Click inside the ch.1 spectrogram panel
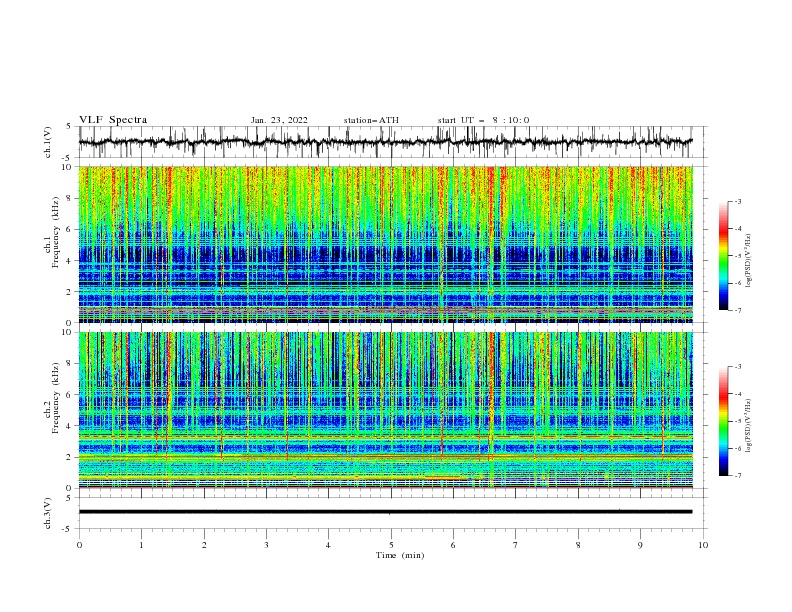The height and width of the screenshot is (612, 792). tap(385, 244)
